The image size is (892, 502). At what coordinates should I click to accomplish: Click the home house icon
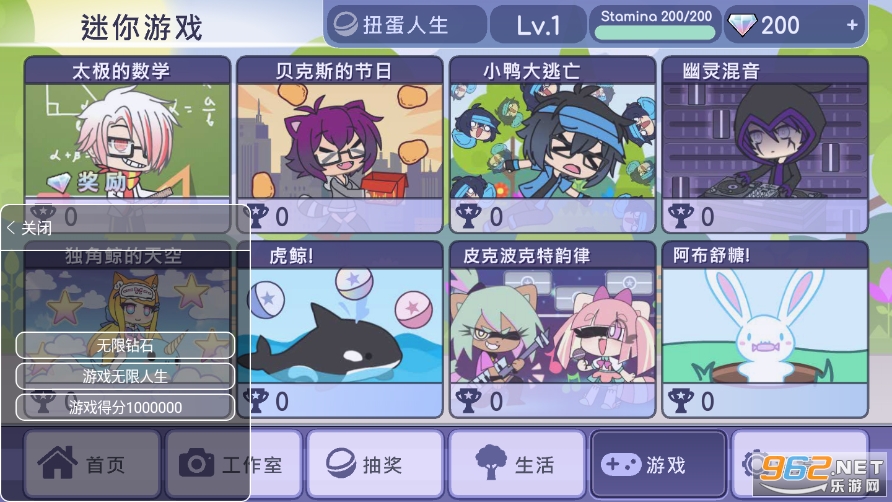[57, 463]
